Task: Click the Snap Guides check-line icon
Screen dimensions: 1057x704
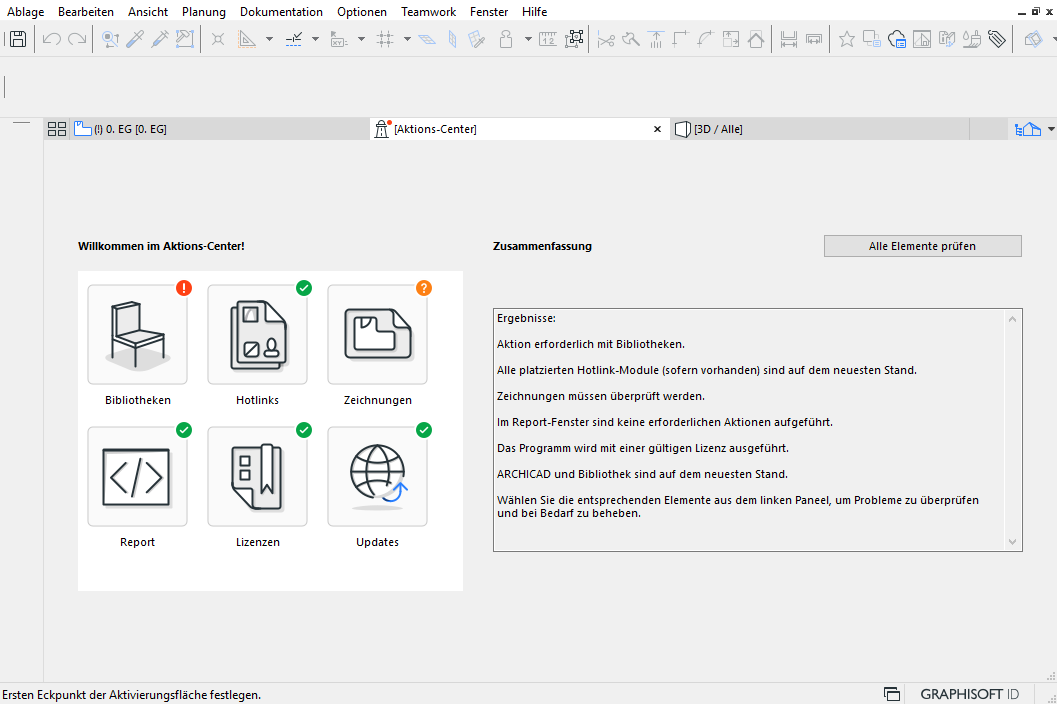Action: (x=294, y=39)
